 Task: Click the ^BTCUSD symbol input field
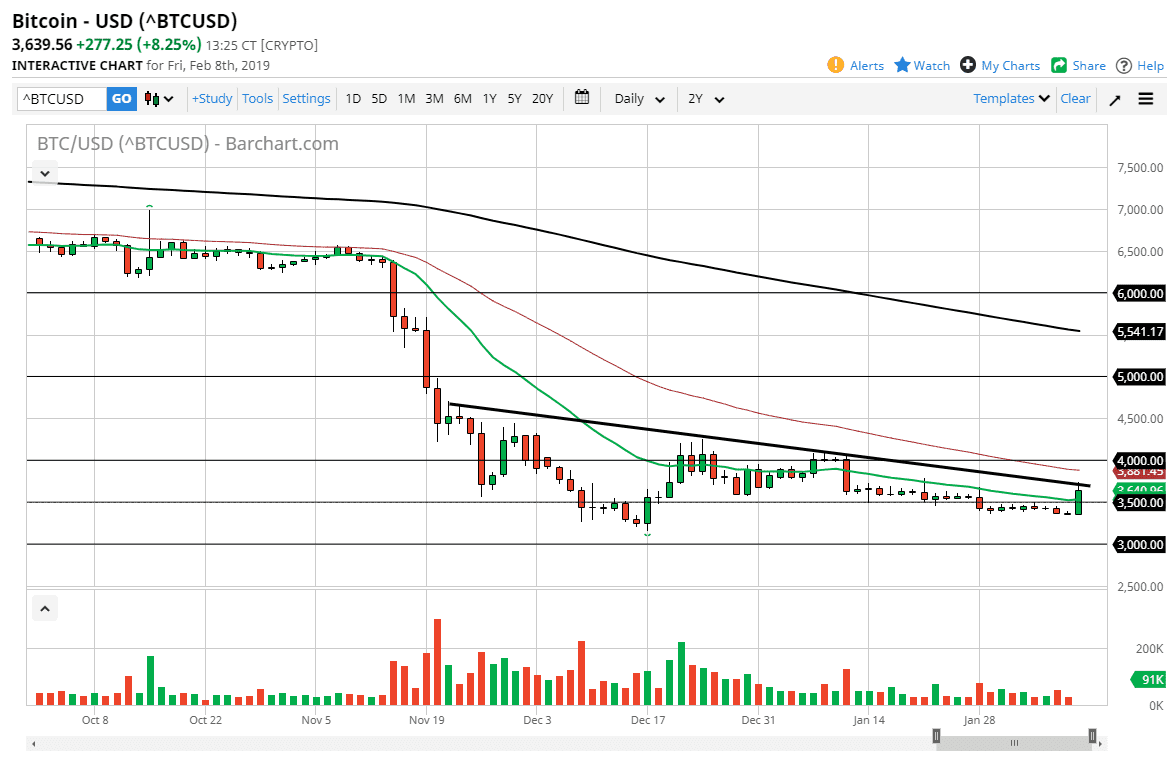[x=62, y=99]
